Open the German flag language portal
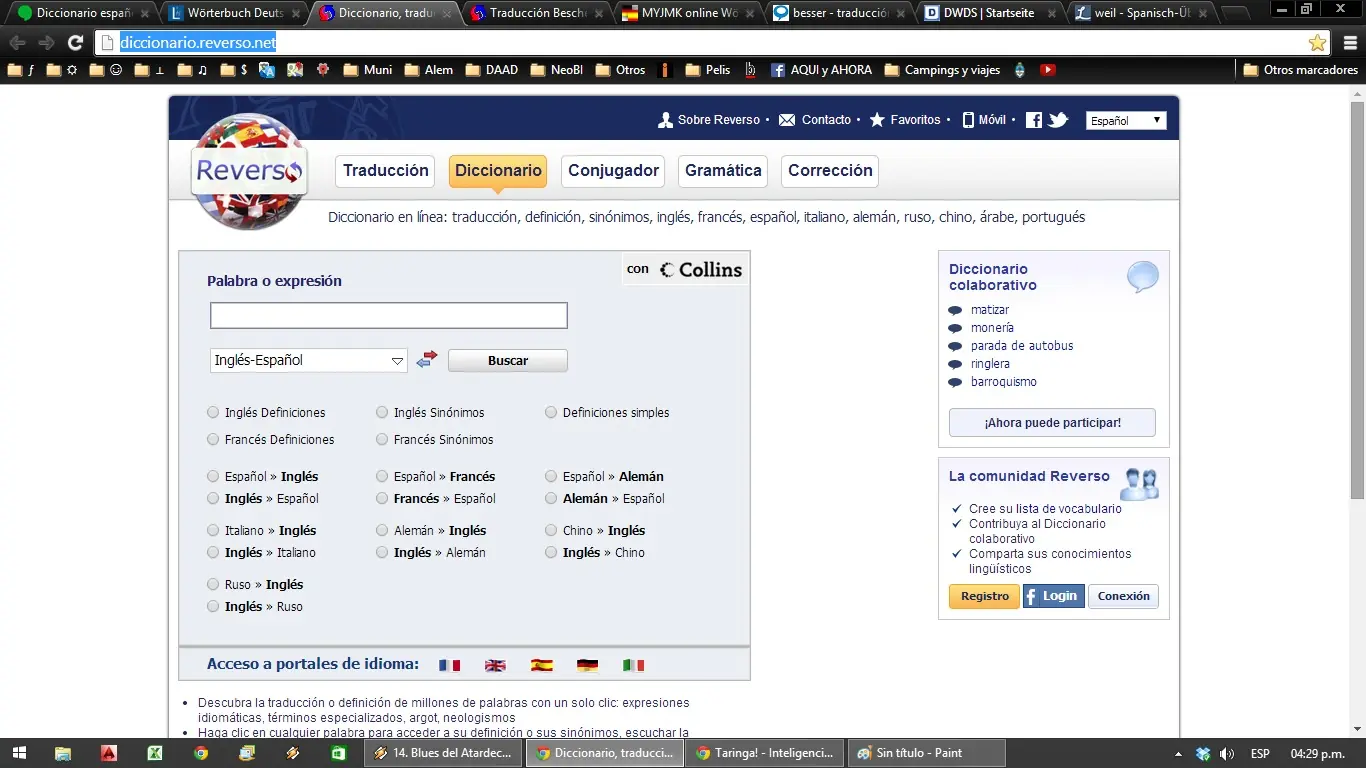 [588, 665]
